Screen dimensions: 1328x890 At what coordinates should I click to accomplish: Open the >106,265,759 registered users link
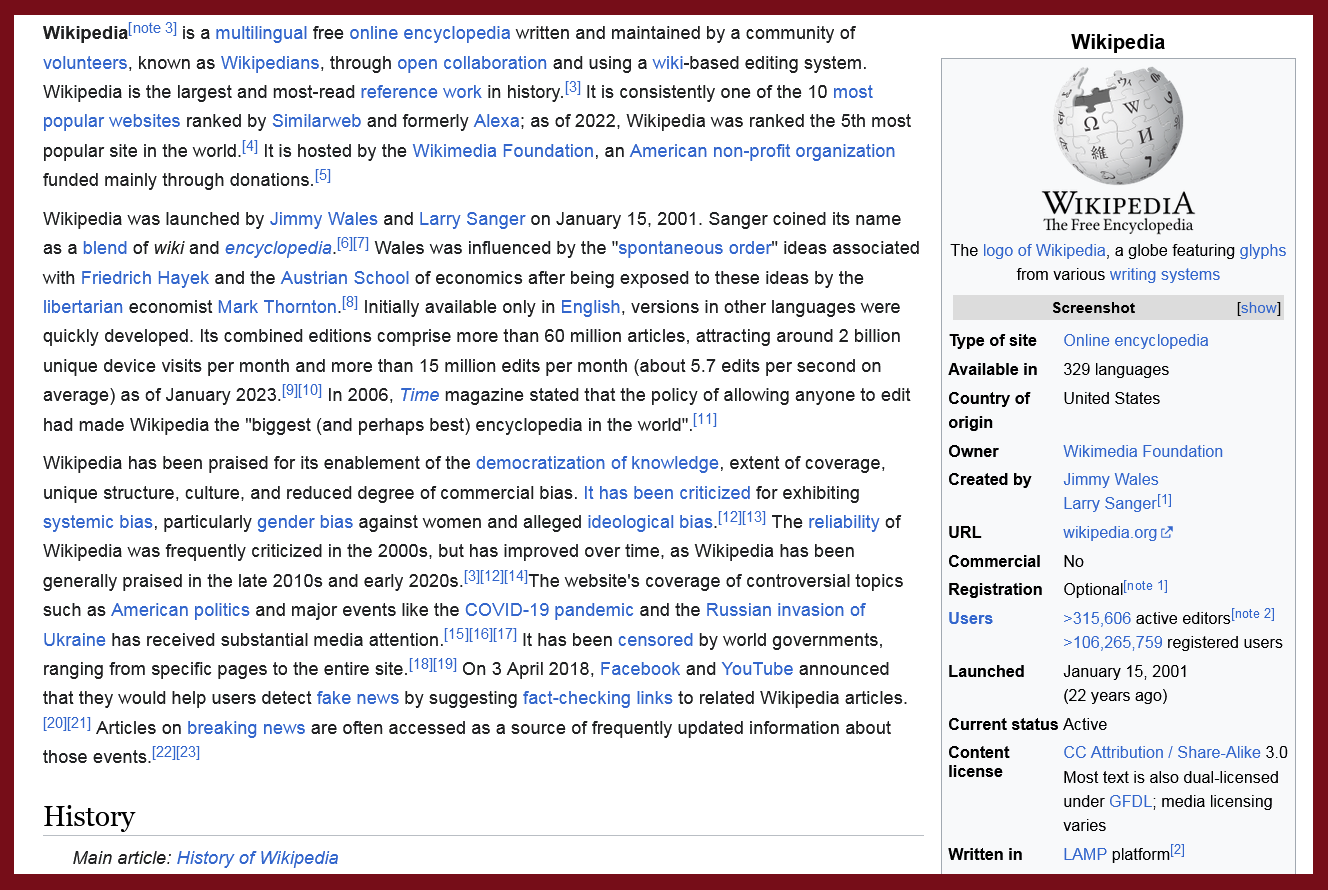pyautogui.click(x=1113, y=643)
